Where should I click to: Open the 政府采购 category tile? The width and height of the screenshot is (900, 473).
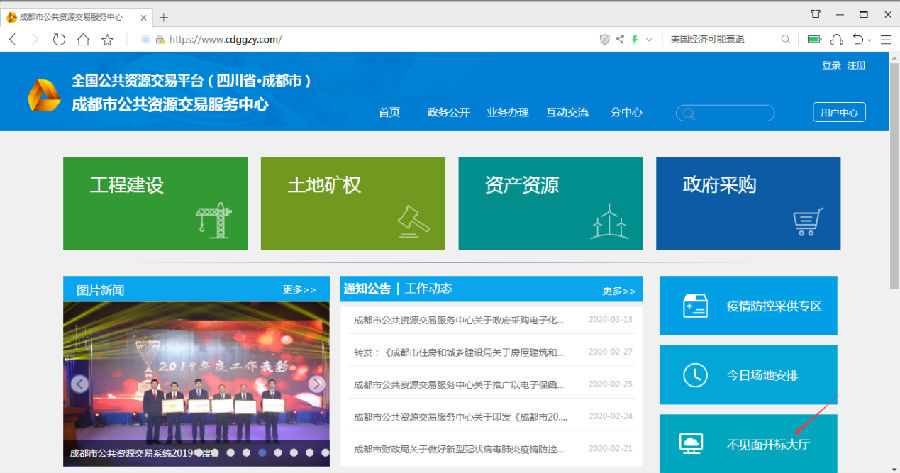pyautogui.click(x=748, y=203)
